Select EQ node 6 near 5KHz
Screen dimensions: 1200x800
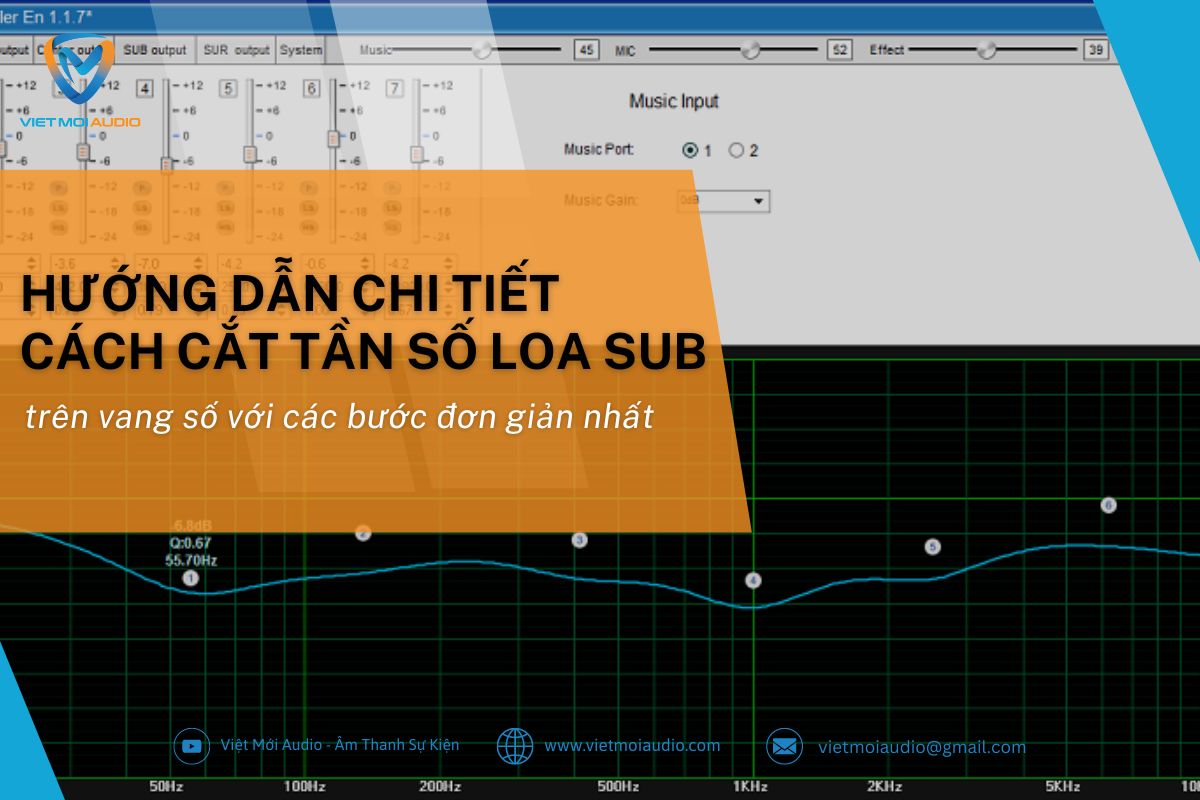(1108, 505)
